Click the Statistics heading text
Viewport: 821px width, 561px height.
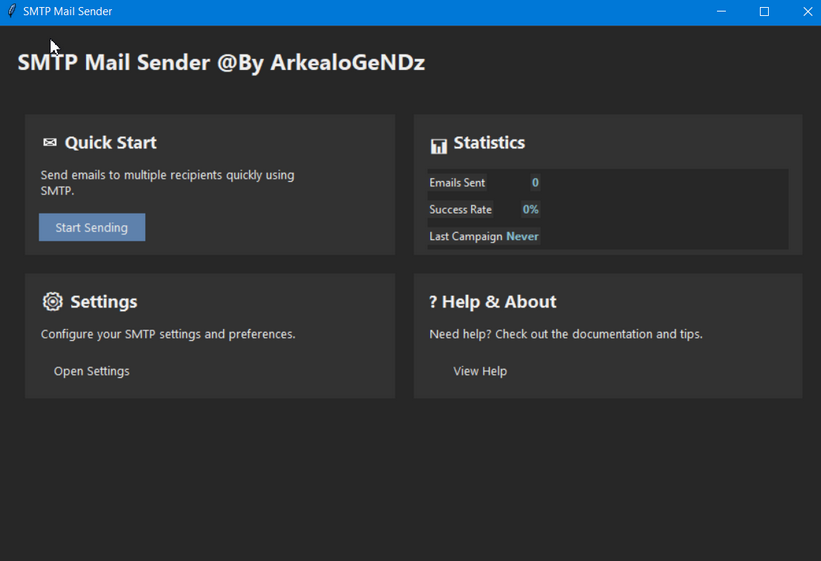(x=489, y=143)
